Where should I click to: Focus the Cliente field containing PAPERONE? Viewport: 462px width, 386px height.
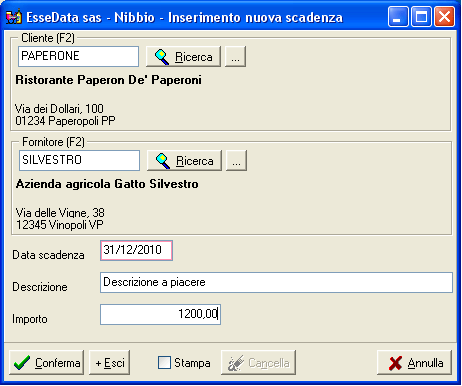point(79,56)
